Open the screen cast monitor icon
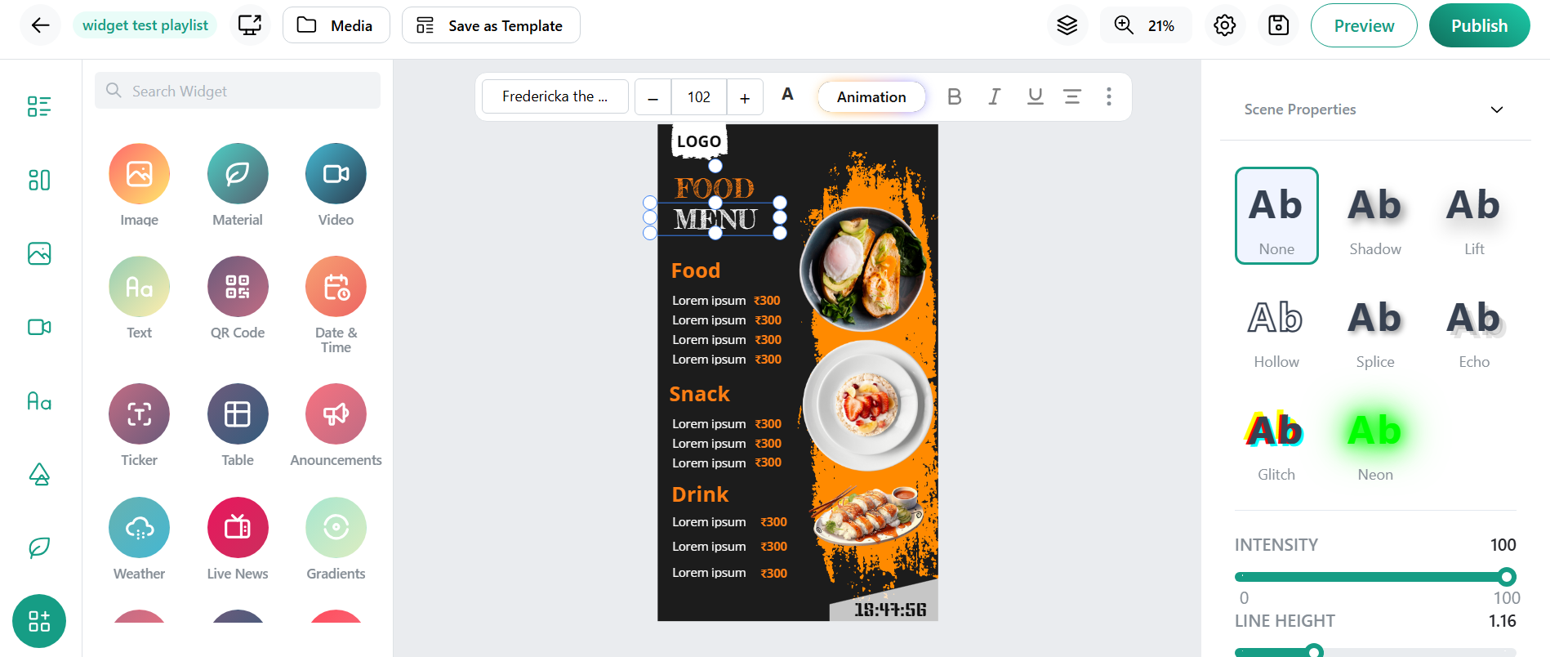The image size is (1568, 657). click(250, 25)
